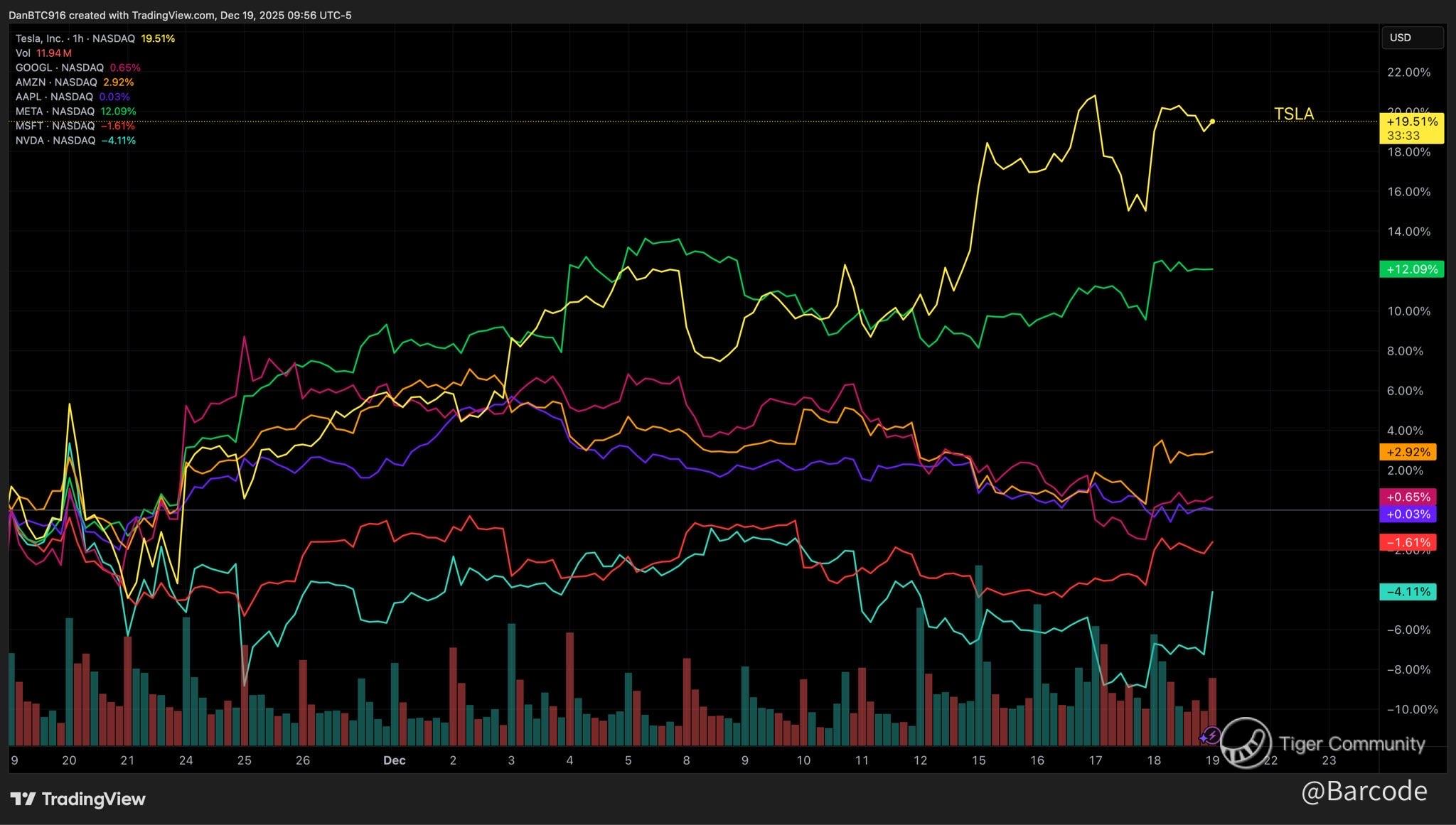
Task: Select the META NASDAQ legend row
Action: coord(55,112)
